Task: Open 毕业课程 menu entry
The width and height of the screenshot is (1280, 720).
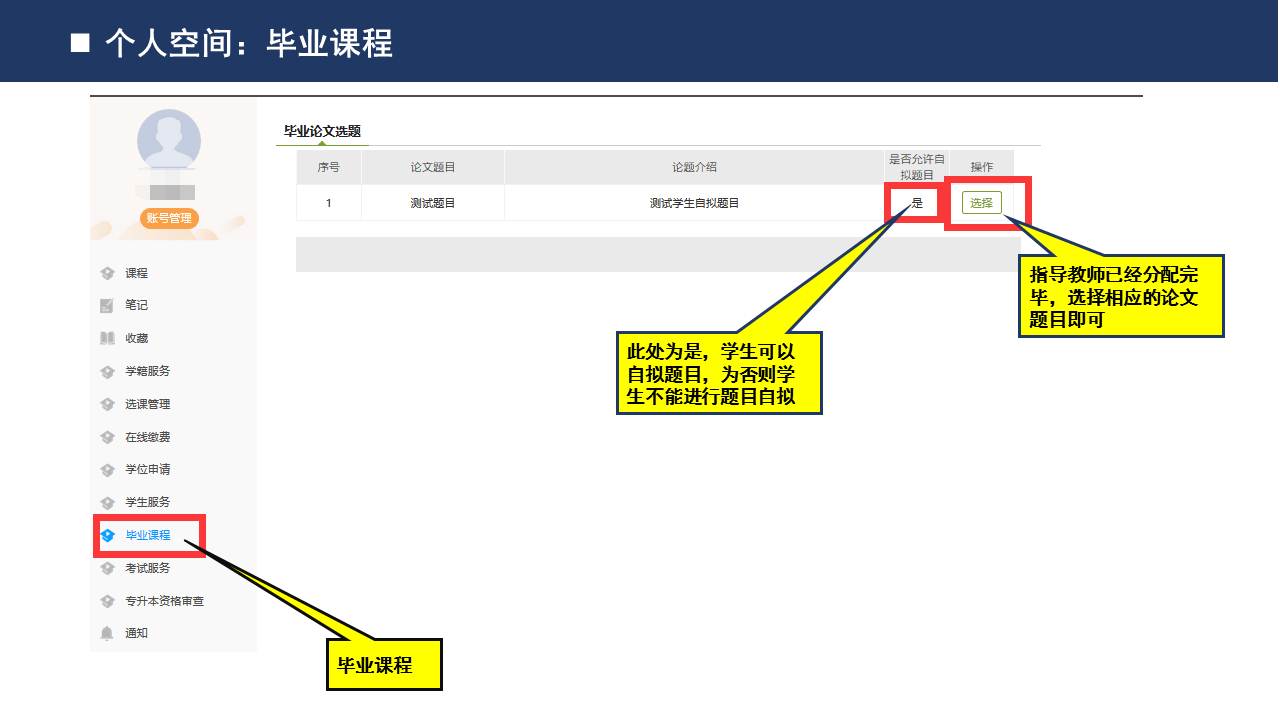Action: click(147, 535)
